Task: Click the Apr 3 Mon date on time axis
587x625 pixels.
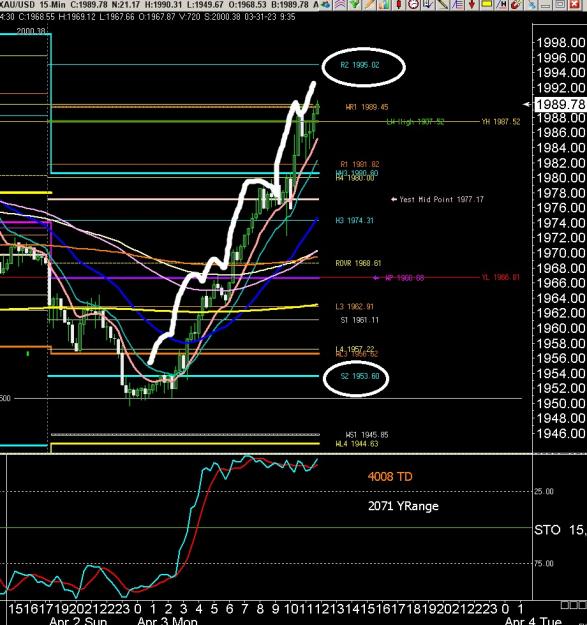Action: tap(167, 621)
